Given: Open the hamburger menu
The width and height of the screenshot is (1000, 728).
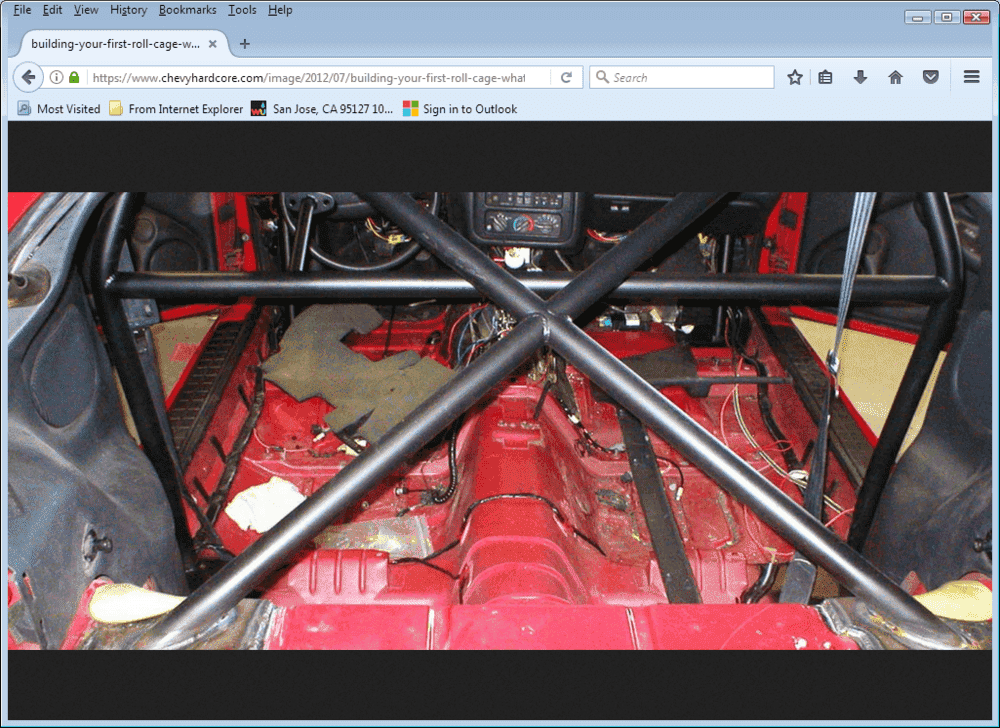Looking at the screenshot, I should [971, 77].
